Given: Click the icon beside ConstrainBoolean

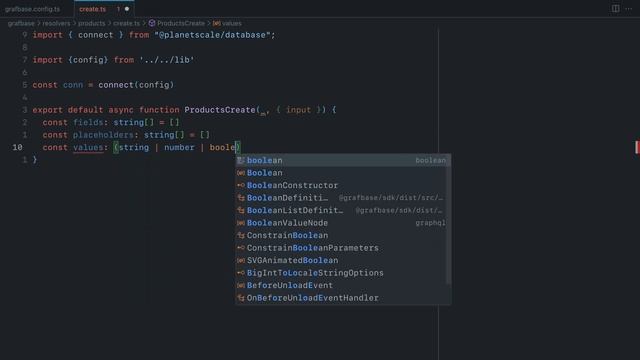Looking at the screenshot, I should pos(241,236).
